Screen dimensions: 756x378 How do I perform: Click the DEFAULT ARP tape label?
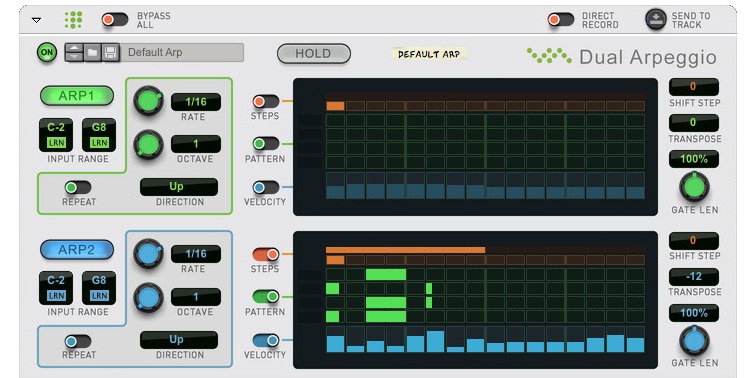429,54
